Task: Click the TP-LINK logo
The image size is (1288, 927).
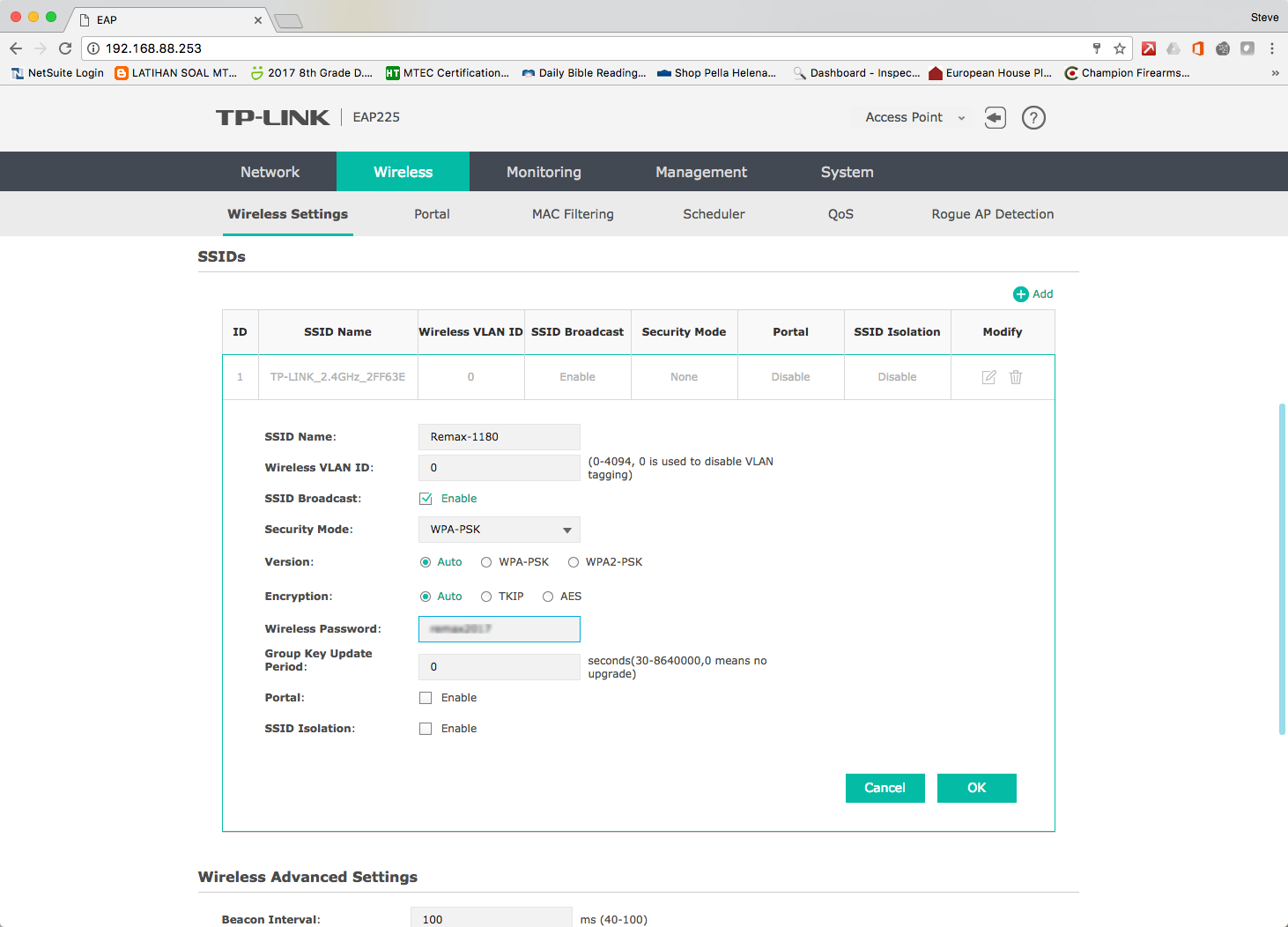Action: click(273, 117)
